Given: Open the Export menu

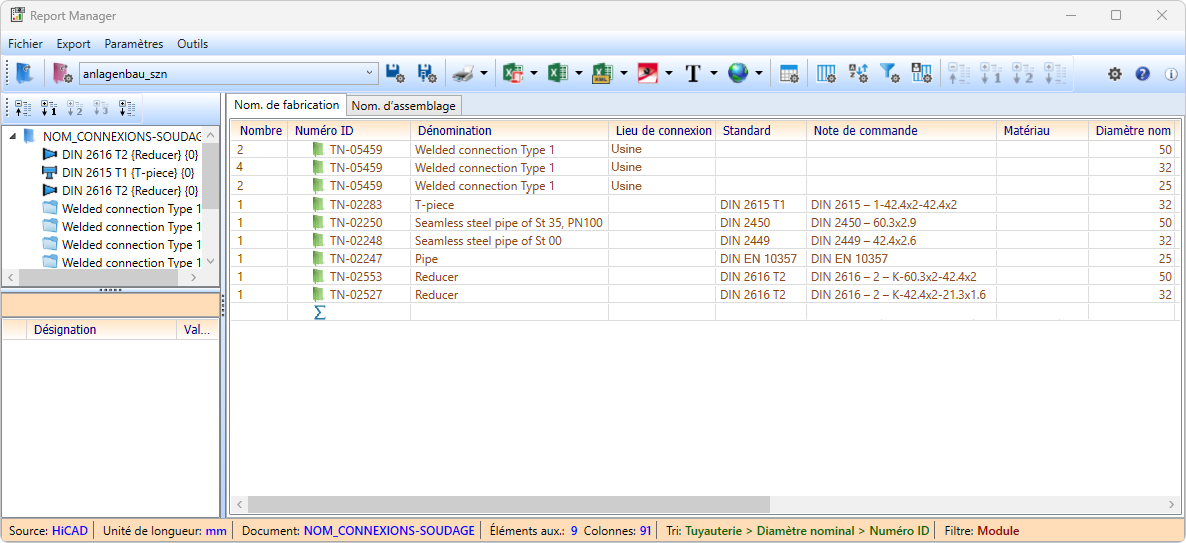Looking at the screenshot, I should pos(73,44).
